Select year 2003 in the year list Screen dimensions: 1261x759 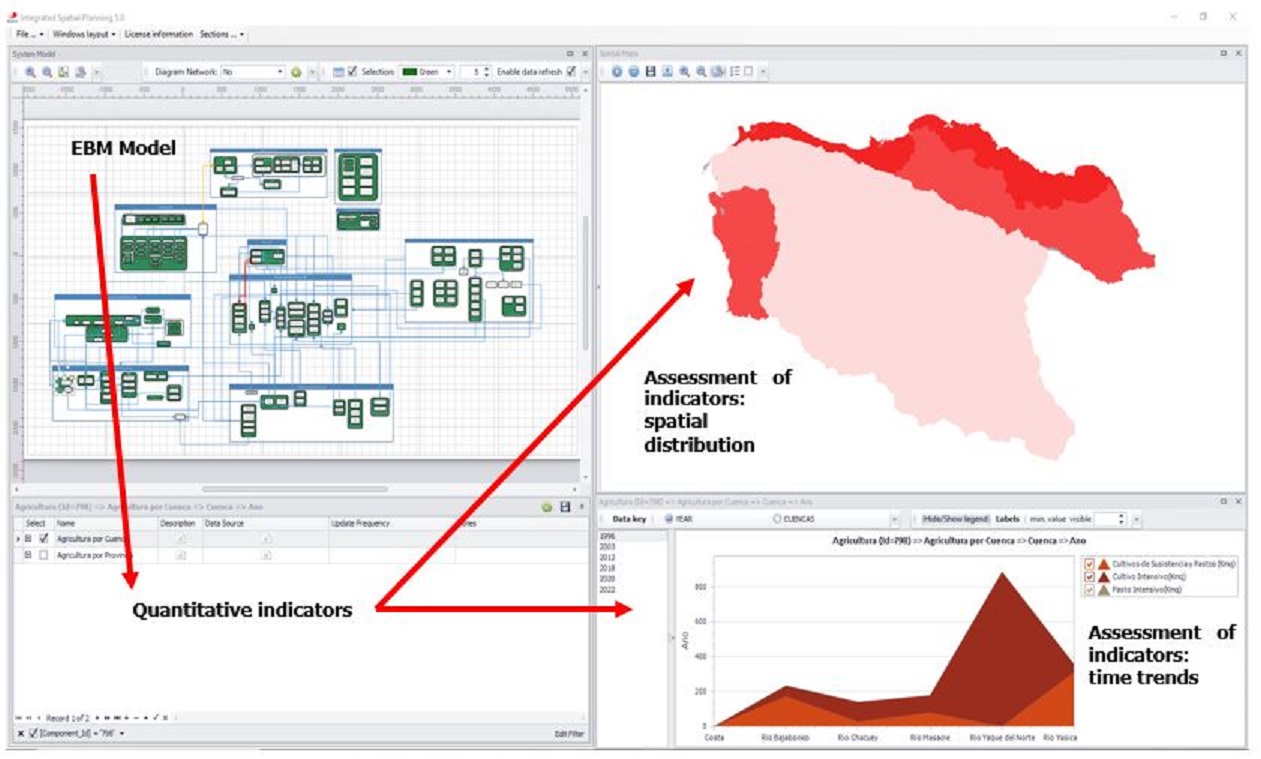tap(607, 547)
